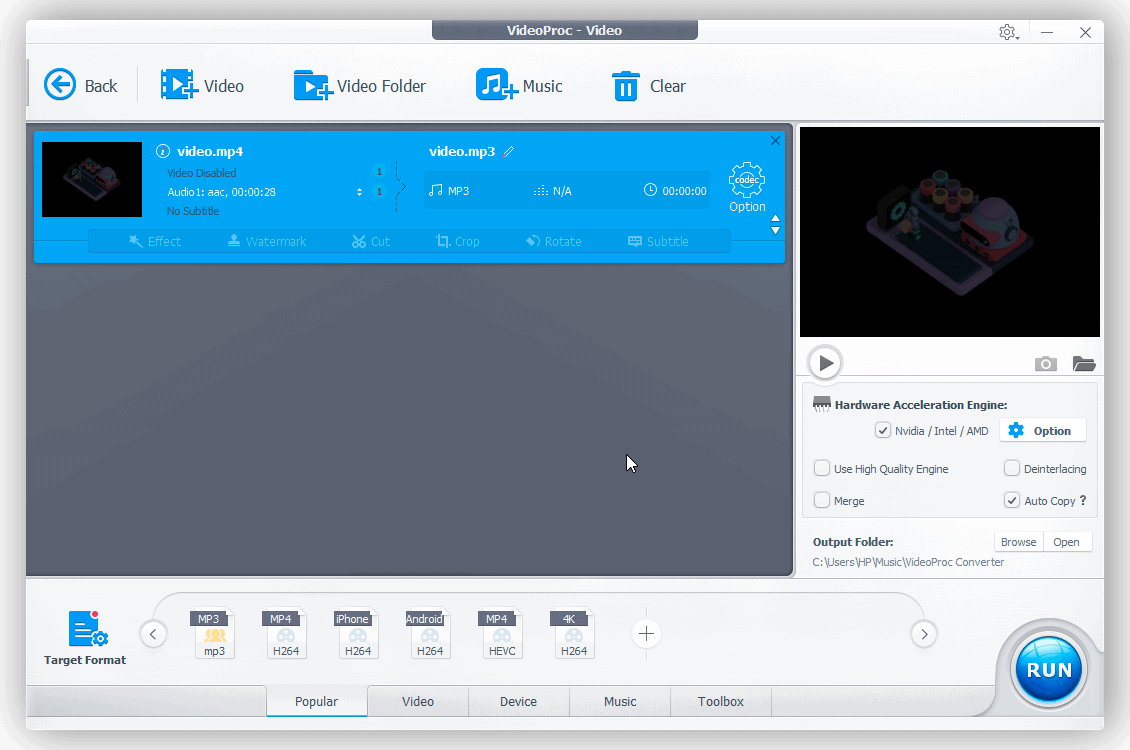Open codec Option for video.mp3
Image resolution: width=1130 pixels, height=750 pixels.
click(747, 187)
